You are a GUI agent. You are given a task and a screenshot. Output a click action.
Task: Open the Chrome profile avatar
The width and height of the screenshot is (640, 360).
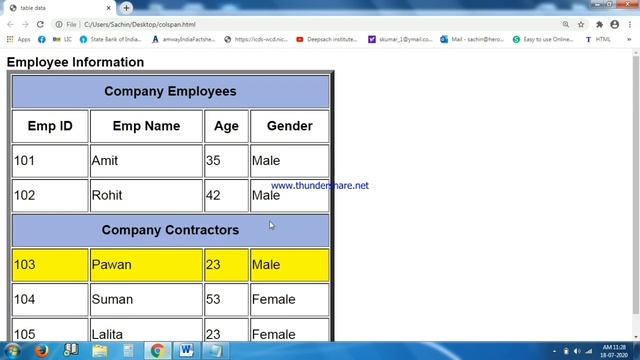tap(615, 24)
